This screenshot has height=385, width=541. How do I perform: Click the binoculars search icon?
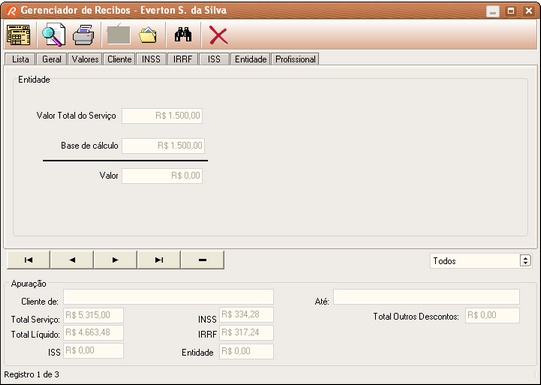point(183,34)
